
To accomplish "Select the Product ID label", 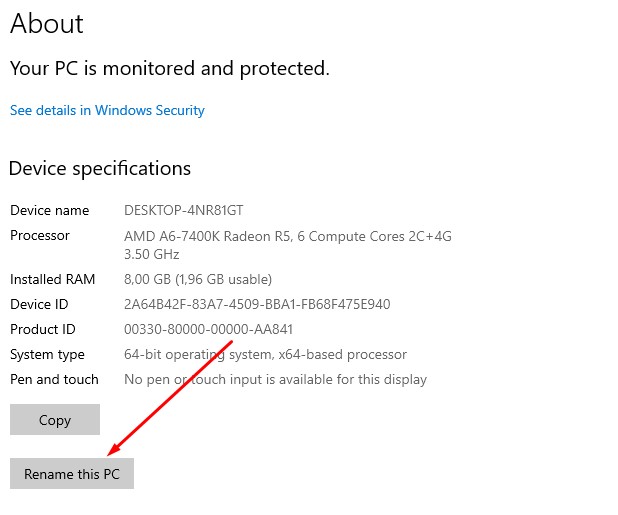I will tap(43, 329).
